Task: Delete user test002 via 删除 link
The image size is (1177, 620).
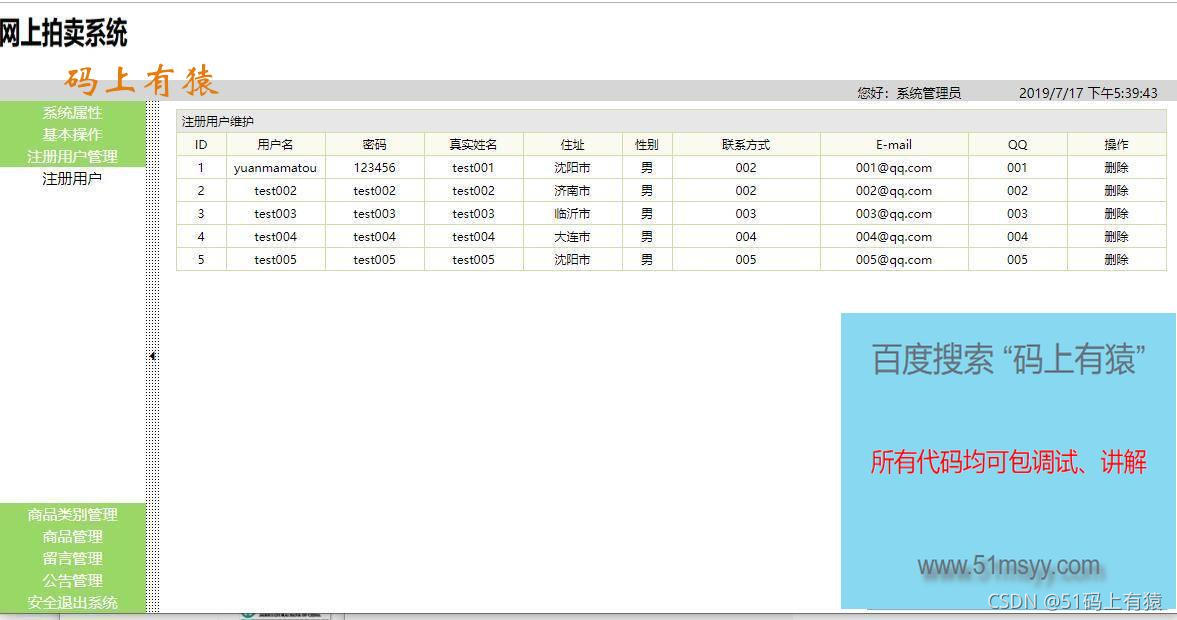Action: click(1116, 191)
